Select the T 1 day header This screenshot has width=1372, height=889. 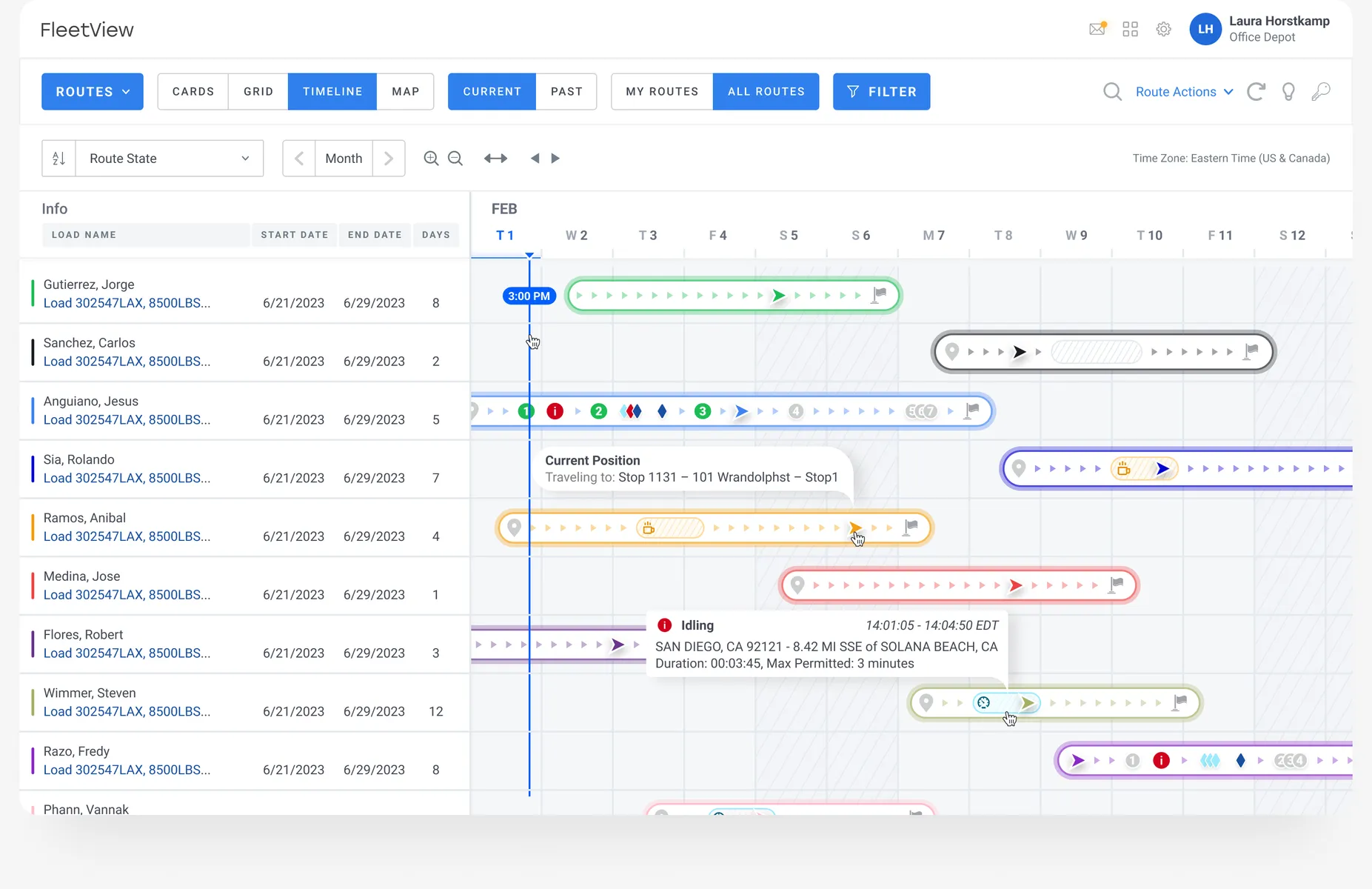click(505, 236)
